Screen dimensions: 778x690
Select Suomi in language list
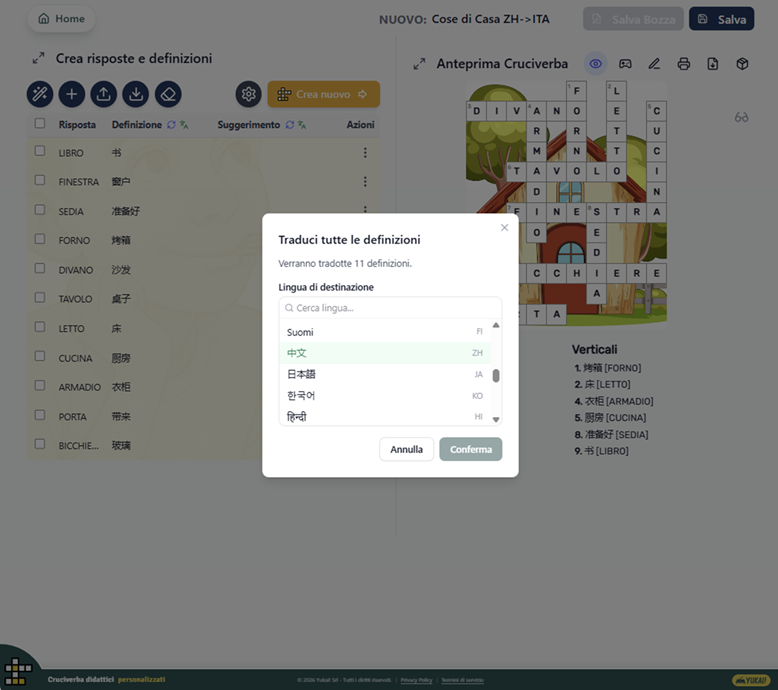[385, 332]
